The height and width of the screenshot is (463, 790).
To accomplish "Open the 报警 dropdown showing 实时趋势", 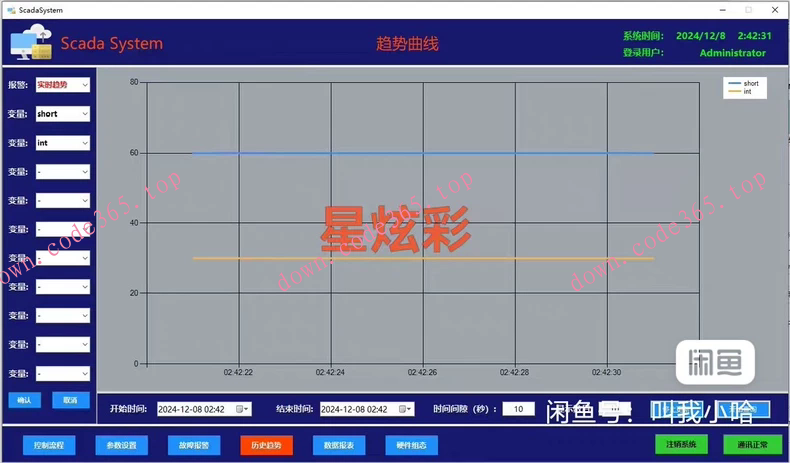I will (62, 85).
